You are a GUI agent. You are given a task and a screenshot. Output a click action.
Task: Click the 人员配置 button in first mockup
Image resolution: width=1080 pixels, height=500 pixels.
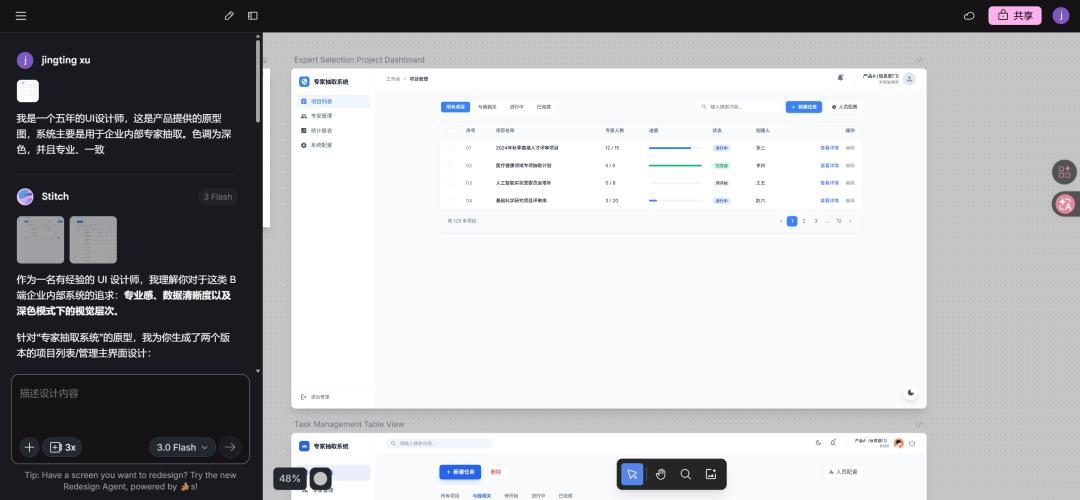(x=844, y=107)
